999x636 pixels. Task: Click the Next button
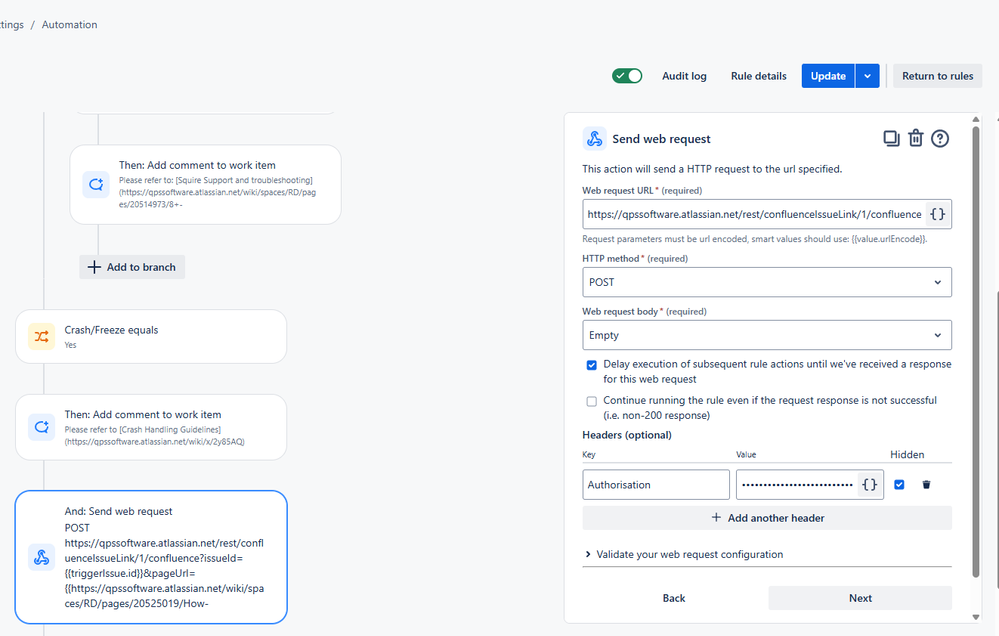click(x=860, y=598)
